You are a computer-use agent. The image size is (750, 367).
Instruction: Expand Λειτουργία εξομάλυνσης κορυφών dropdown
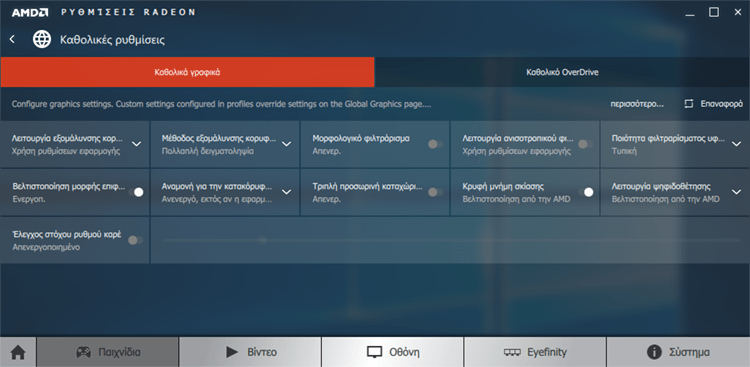point(136,144)
